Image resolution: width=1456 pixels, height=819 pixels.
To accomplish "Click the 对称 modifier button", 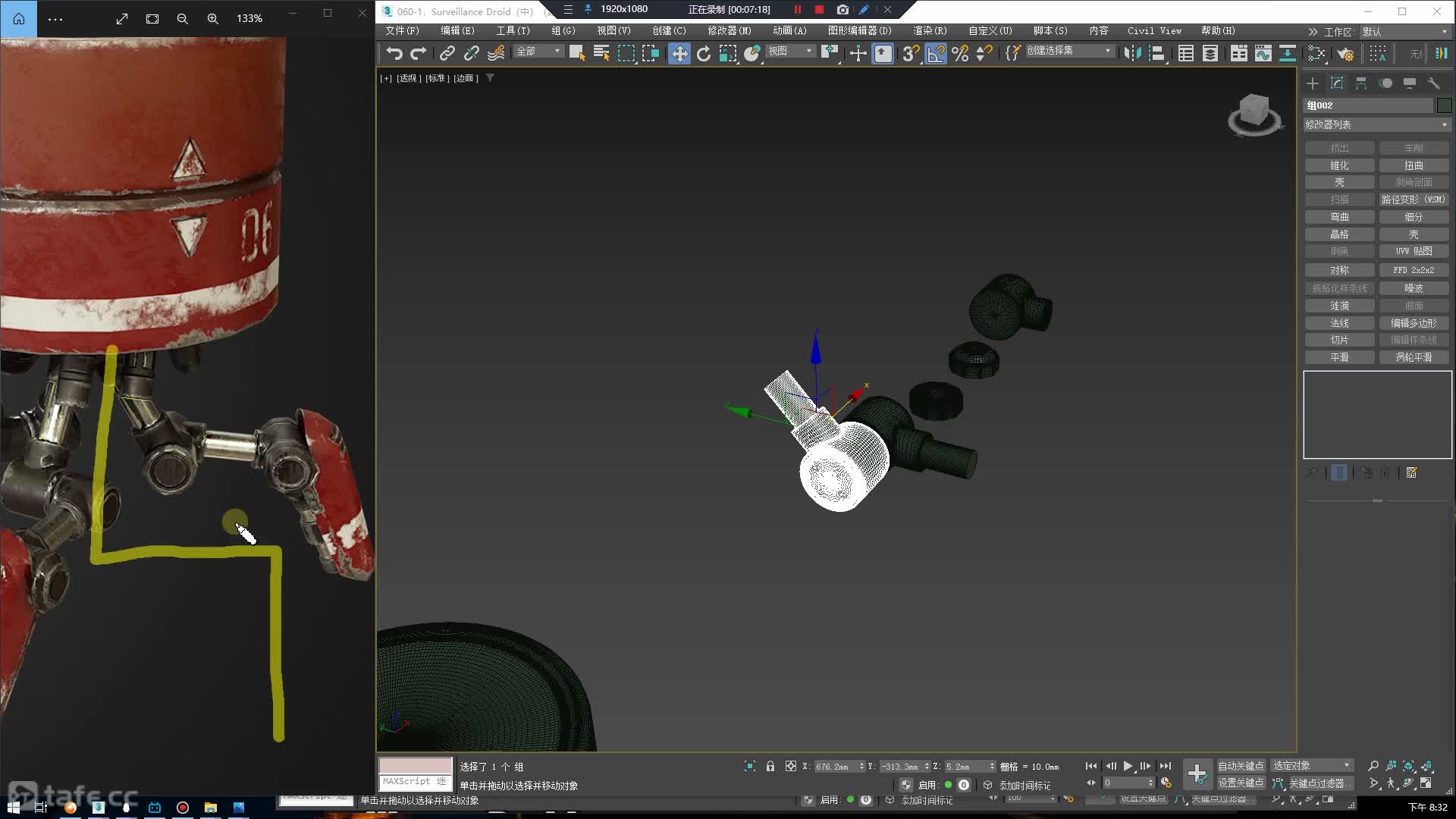I will (1339, 270).
